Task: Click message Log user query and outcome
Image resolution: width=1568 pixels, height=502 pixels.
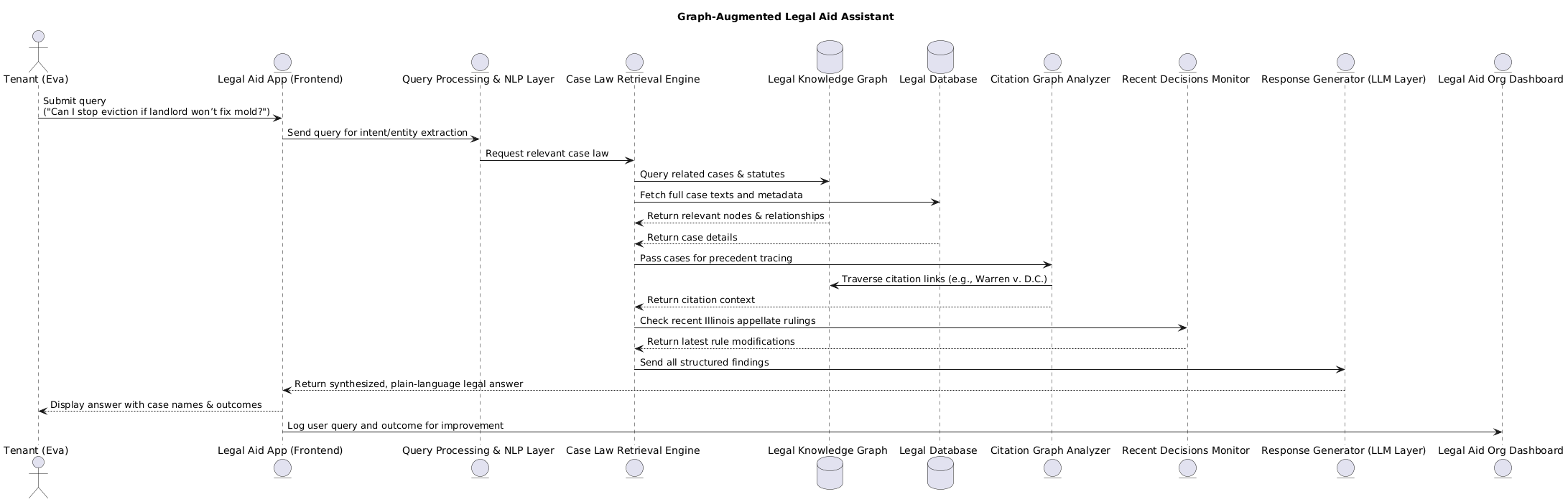Action: click(x=395, y=426)
